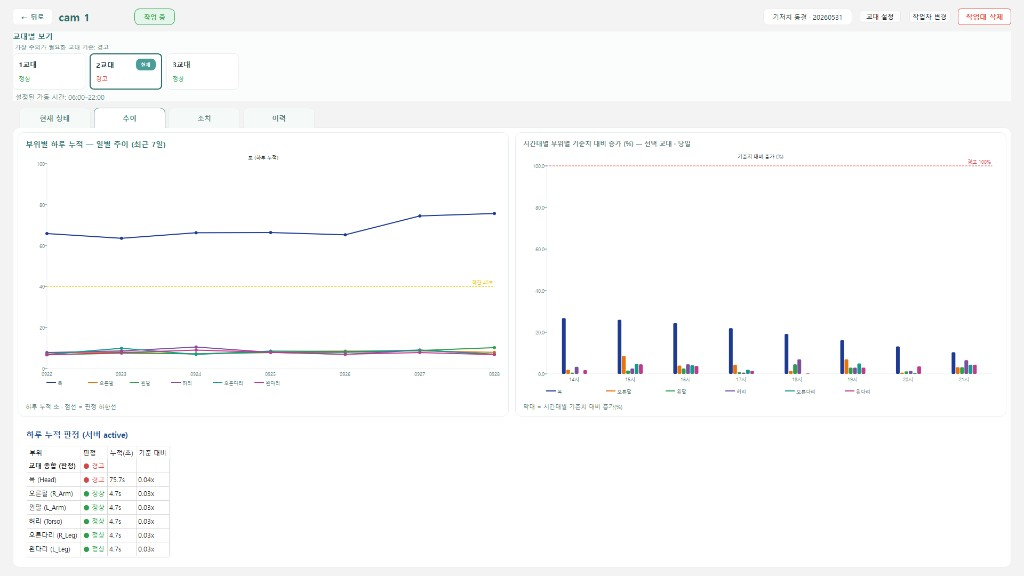Viewport: 1024px width, 576px height.
Task: Toggle the 목 series in bar chart legend
Action: point(554,391)
